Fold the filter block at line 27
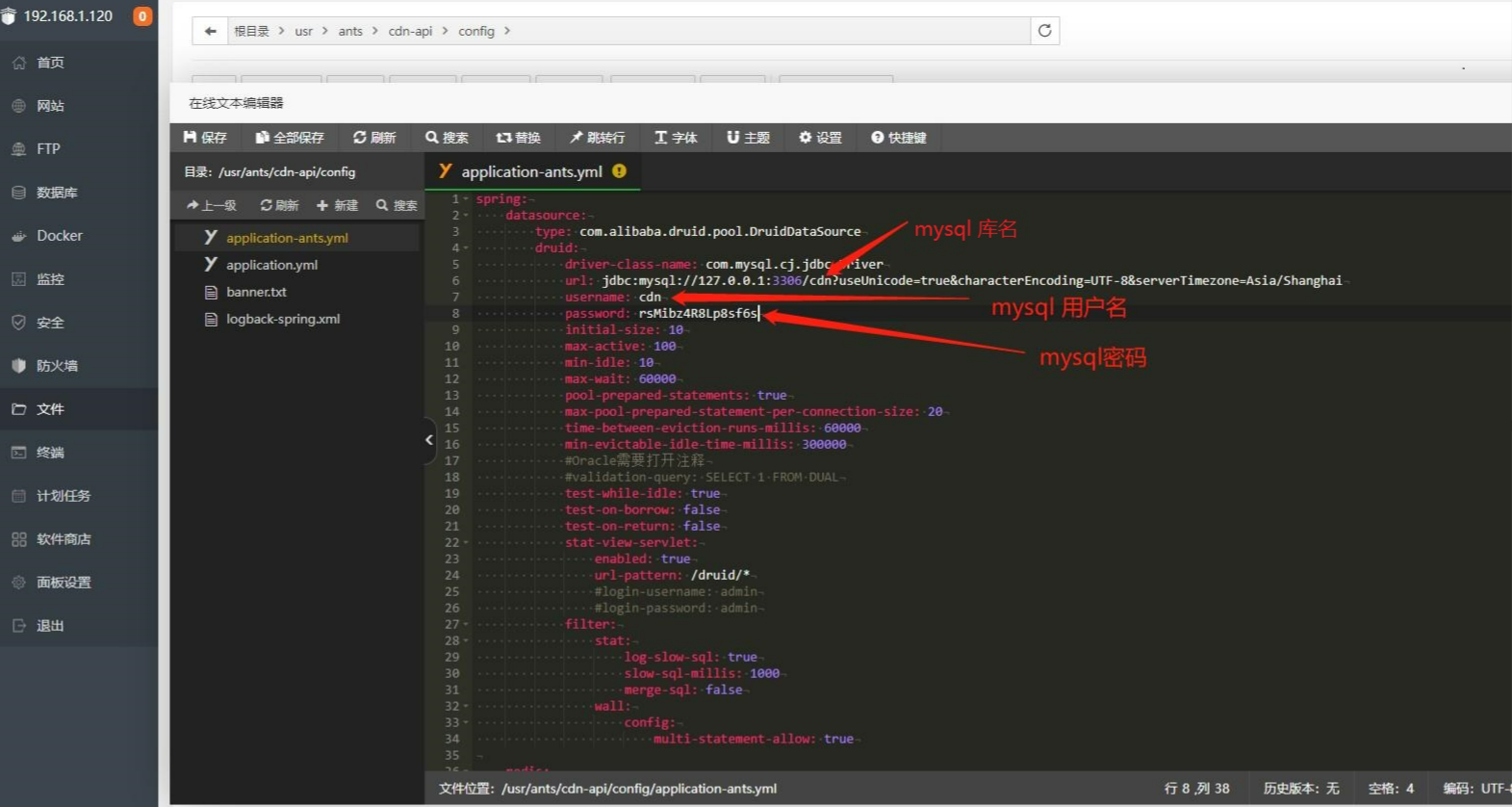 (467, 624)
